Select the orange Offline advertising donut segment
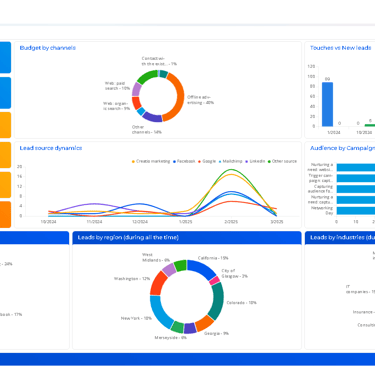 pos(179,97)
